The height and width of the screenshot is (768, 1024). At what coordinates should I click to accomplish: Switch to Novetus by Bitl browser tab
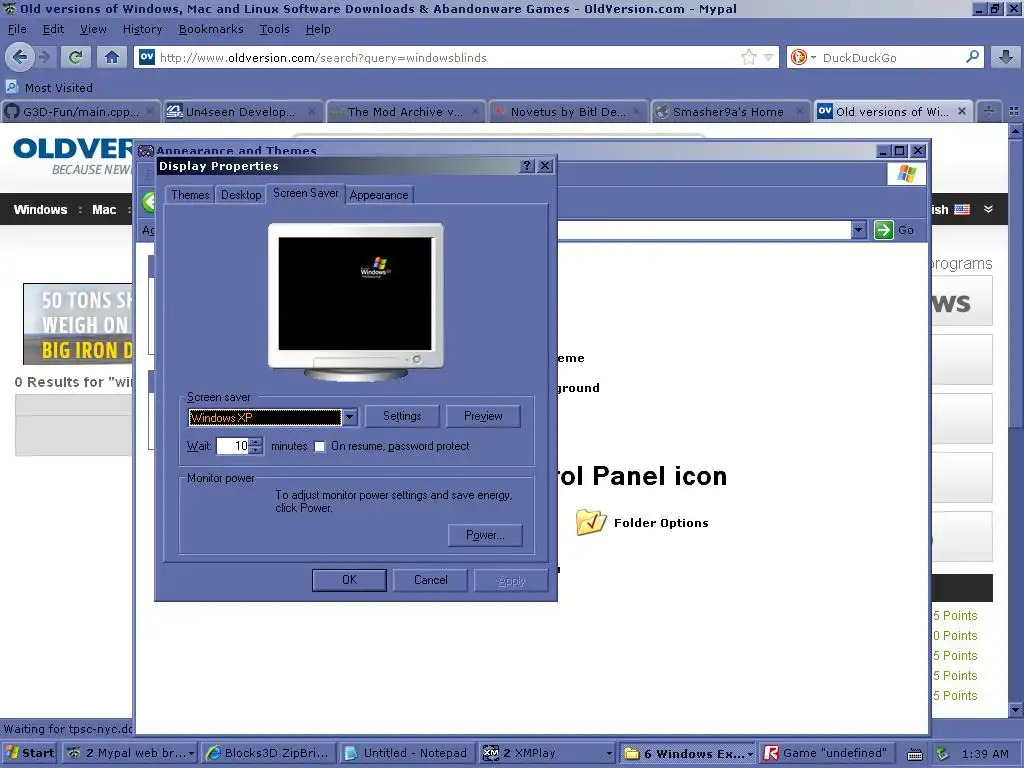(568, 112)
